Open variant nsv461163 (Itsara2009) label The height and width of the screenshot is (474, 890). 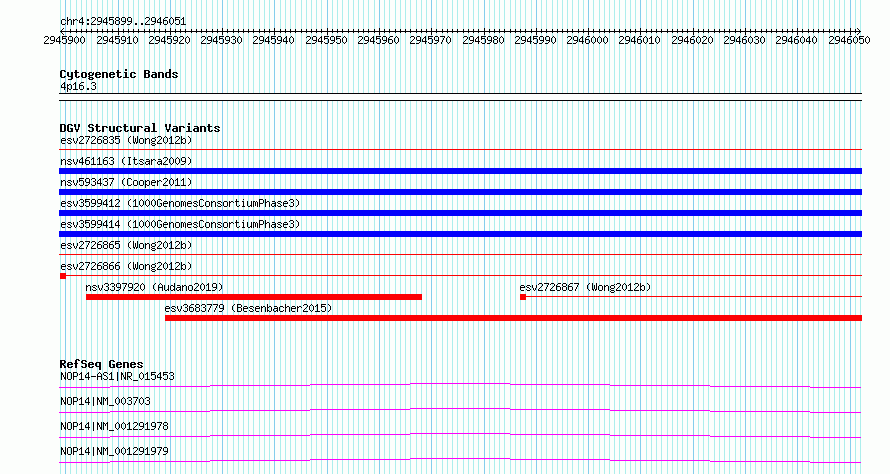click(126, 161)
